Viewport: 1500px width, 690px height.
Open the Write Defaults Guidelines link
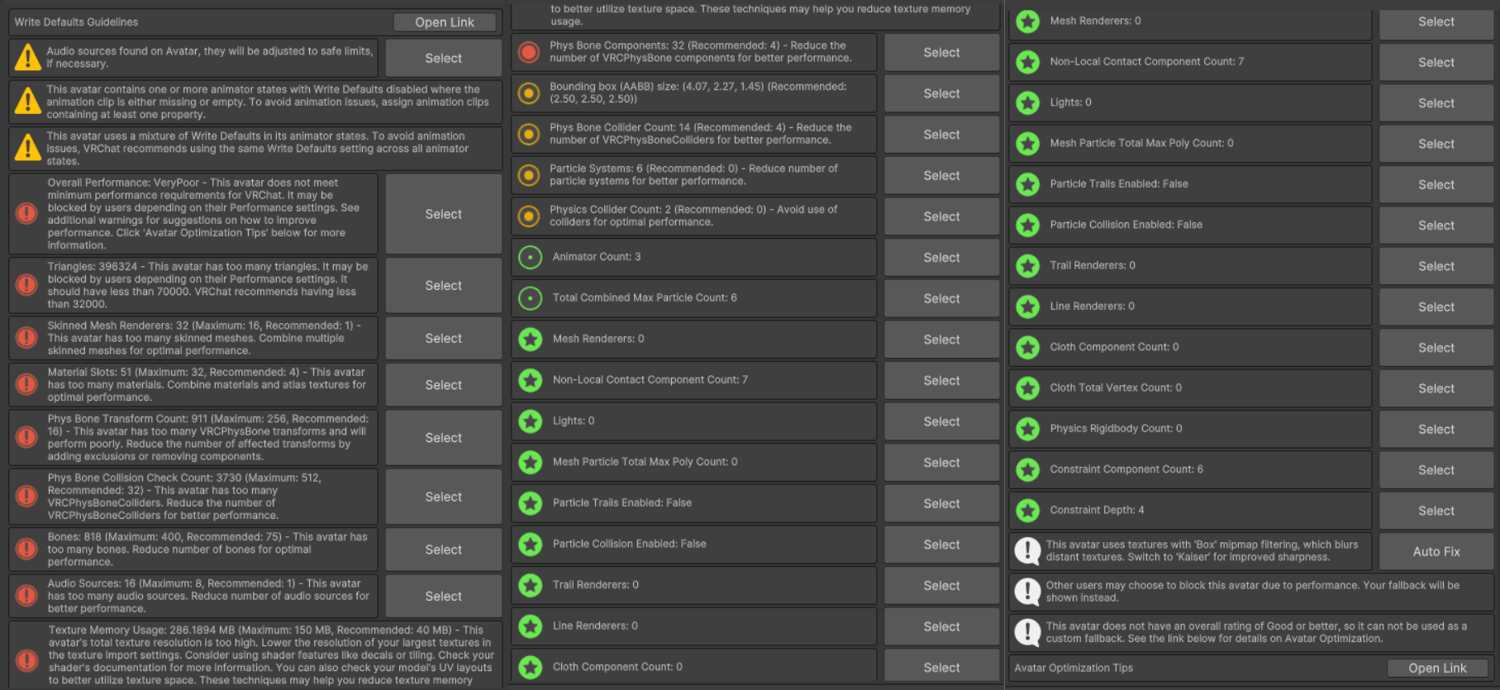(x=444, y=22)
